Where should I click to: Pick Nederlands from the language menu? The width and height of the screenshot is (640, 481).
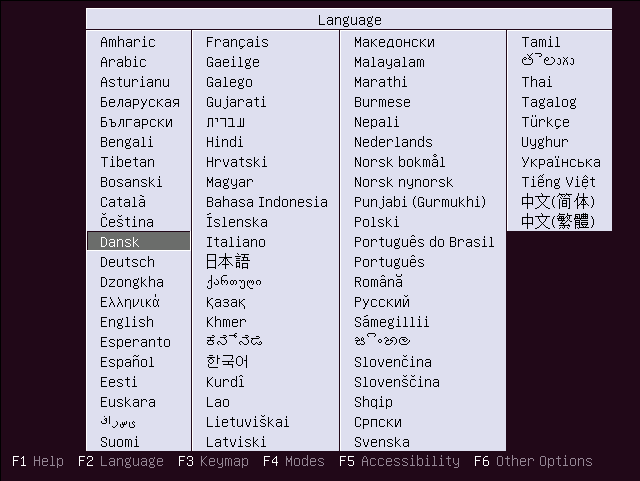pos(393,142)
